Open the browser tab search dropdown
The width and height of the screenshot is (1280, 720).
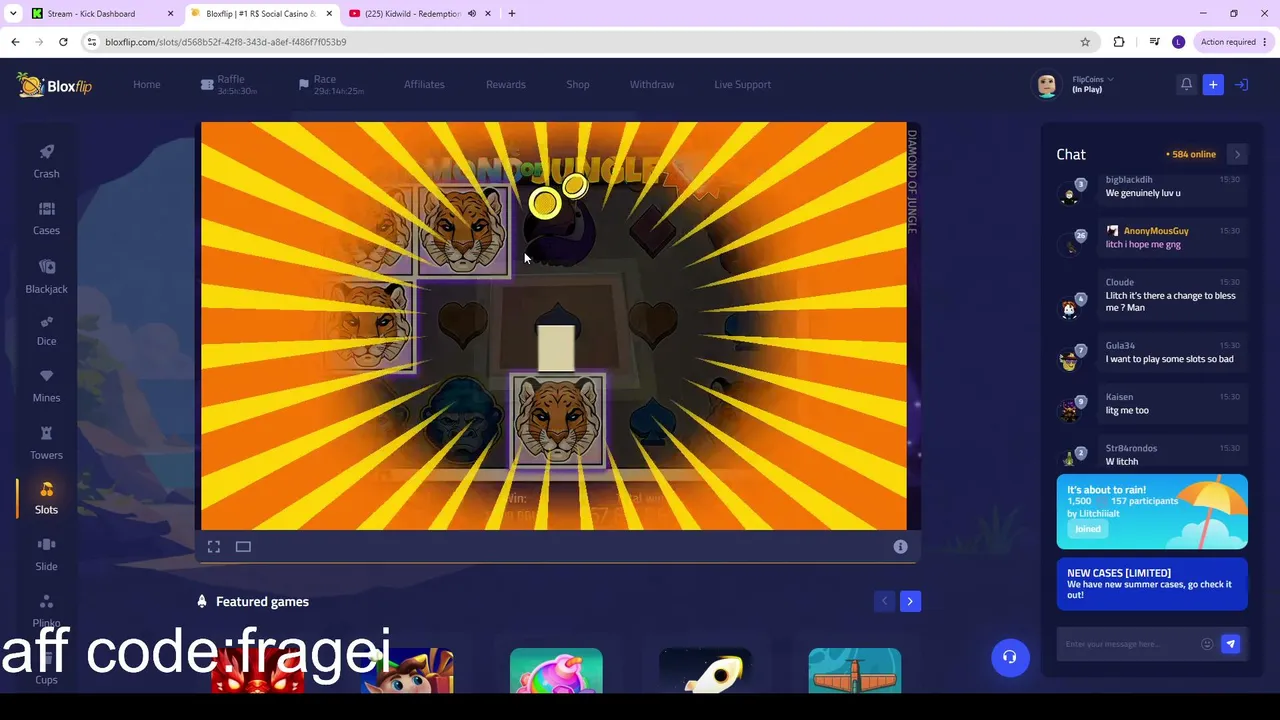(13, 14)
